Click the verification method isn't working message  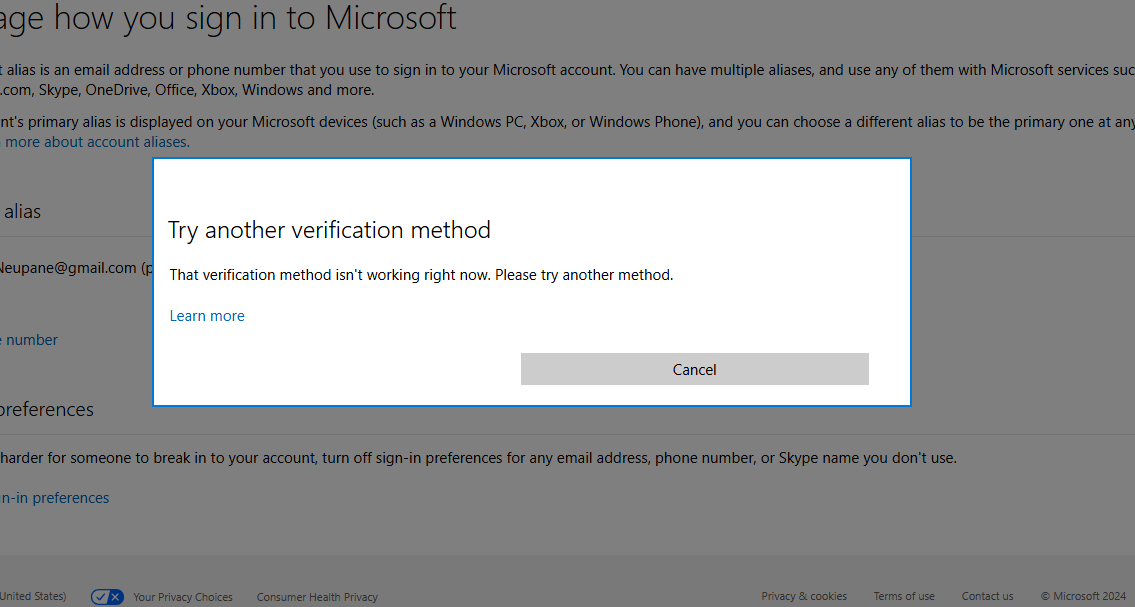tap(421, 275)
